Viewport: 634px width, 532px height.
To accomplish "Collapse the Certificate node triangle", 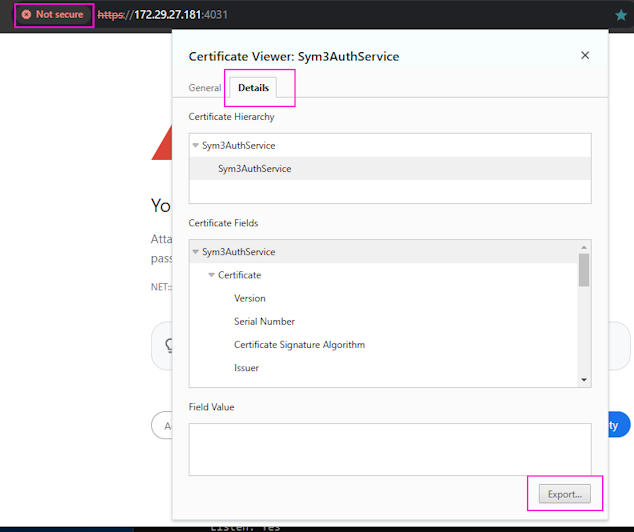I will point(212,275).
